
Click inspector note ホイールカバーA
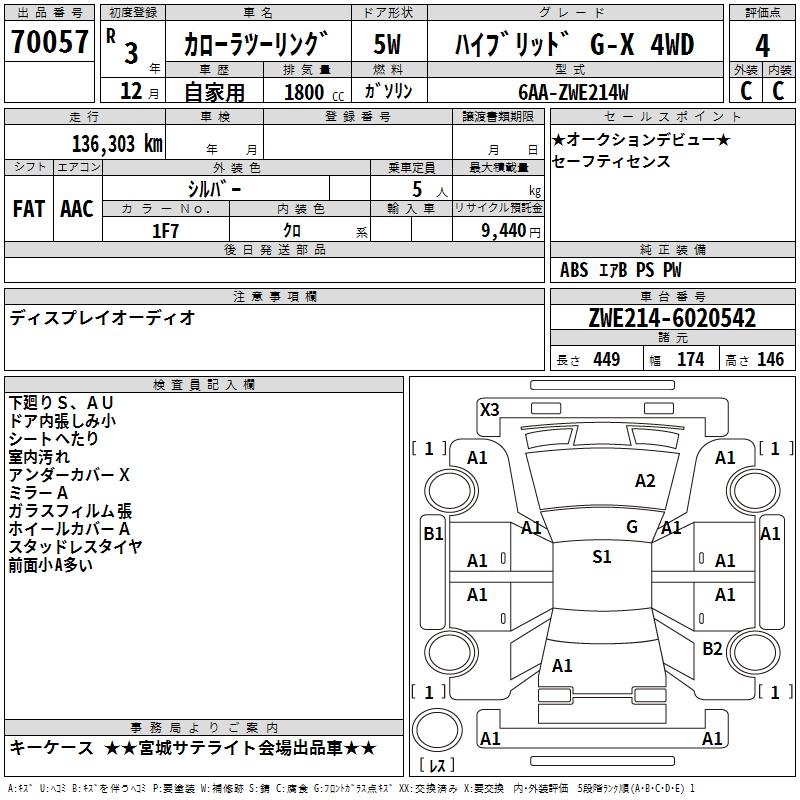(x=69, y=529)
